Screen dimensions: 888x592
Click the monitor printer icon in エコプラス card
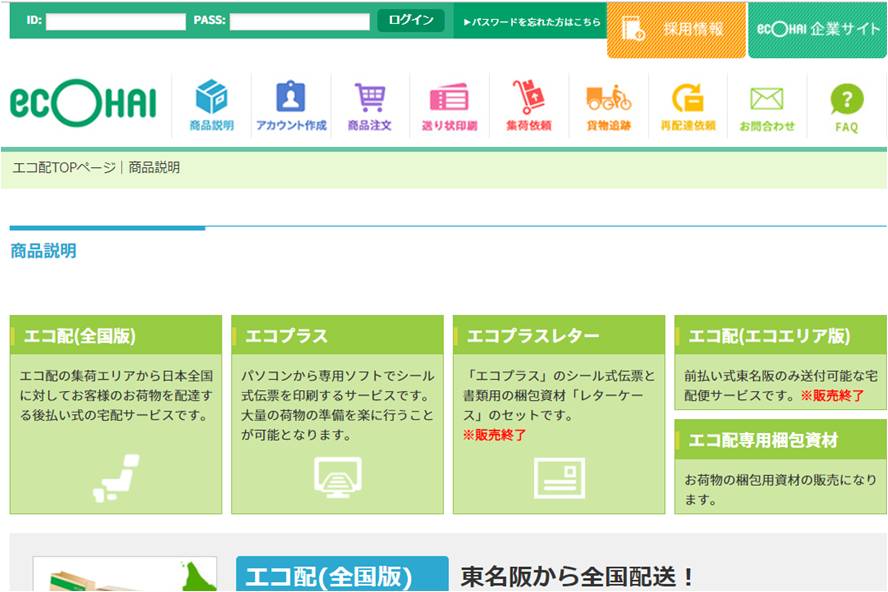tap(338, 477)
